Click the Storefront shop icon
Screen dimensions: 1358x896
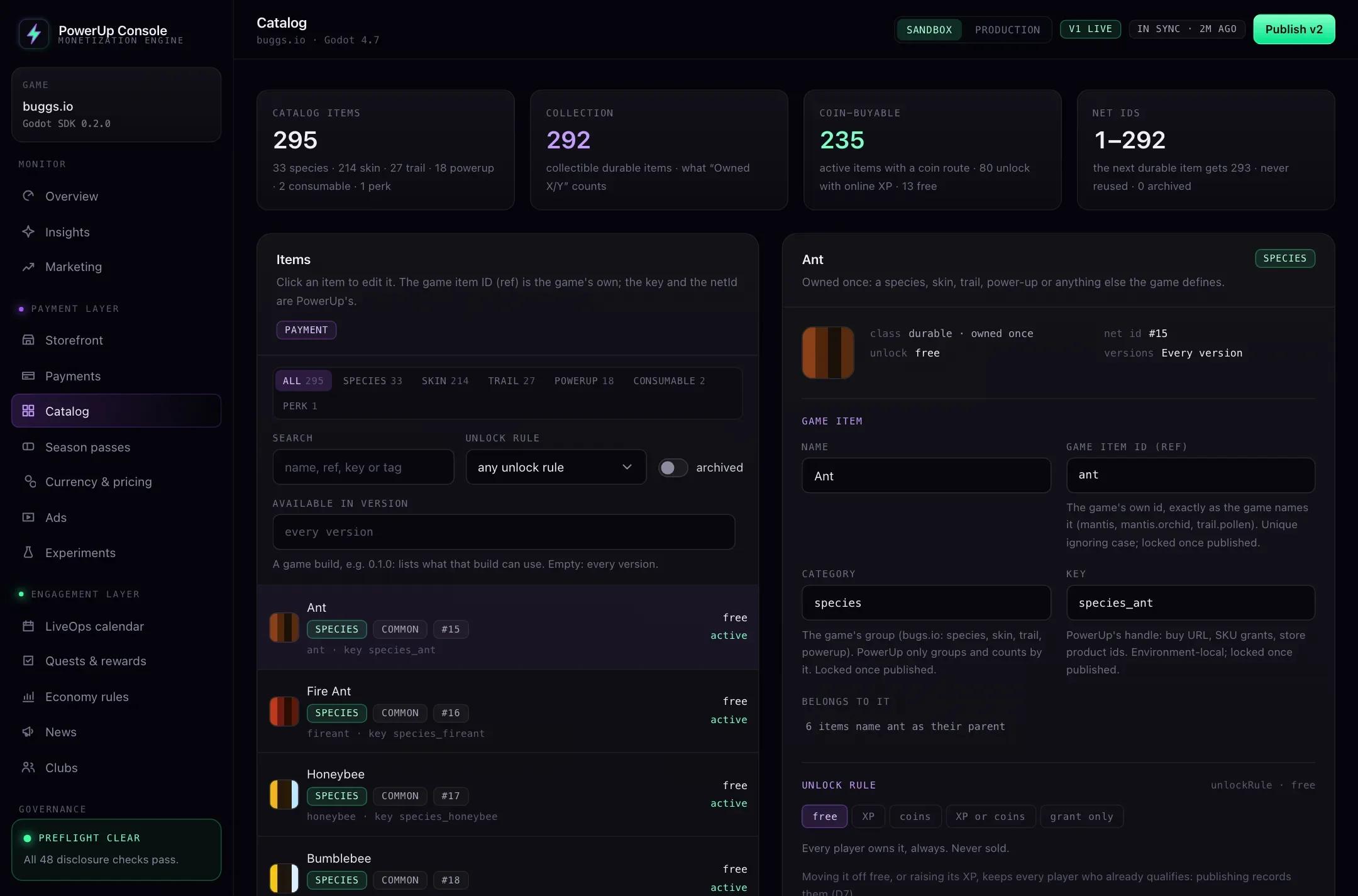click(28, 340)
